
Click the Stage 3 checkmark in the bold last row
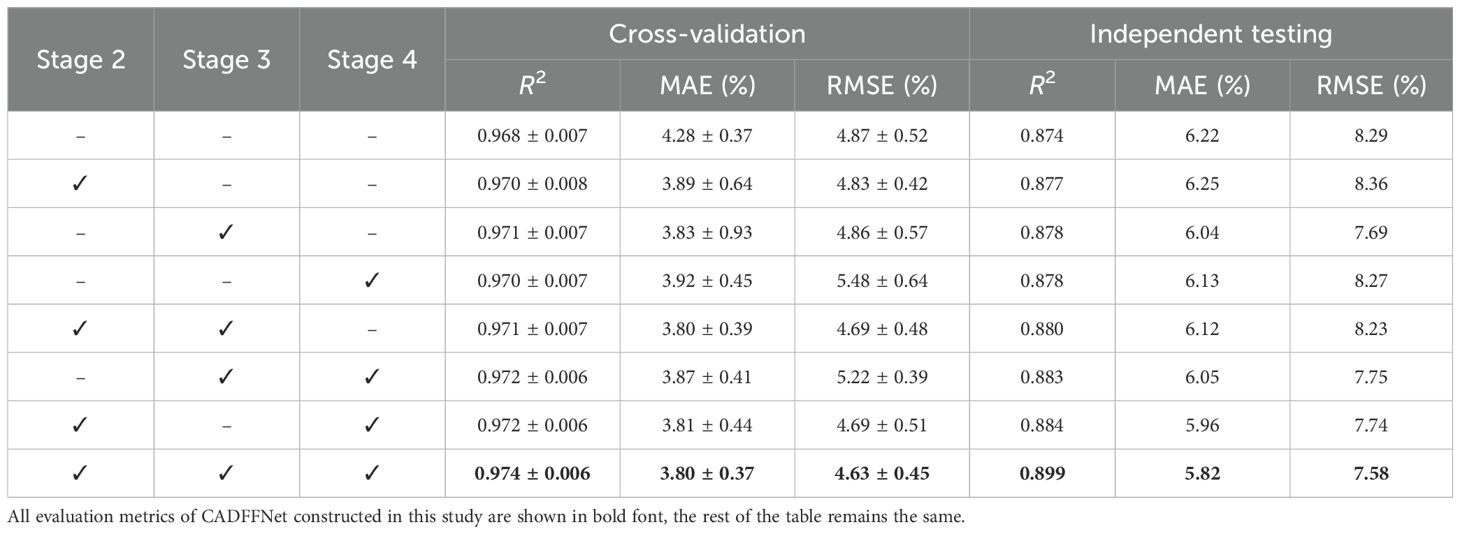227,473
